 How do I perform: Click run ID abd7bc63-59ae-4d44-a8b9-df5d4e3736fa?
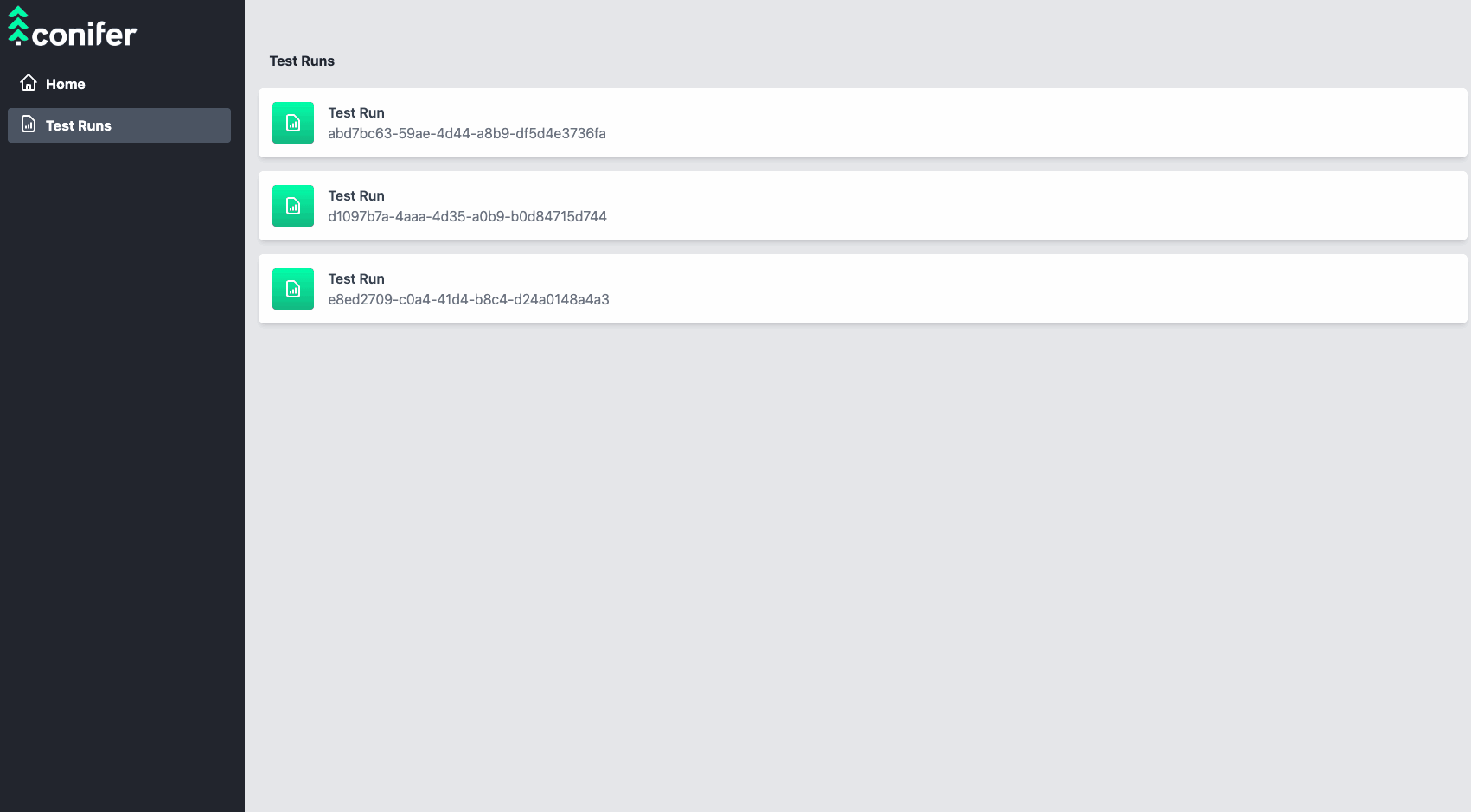point(467,133)
